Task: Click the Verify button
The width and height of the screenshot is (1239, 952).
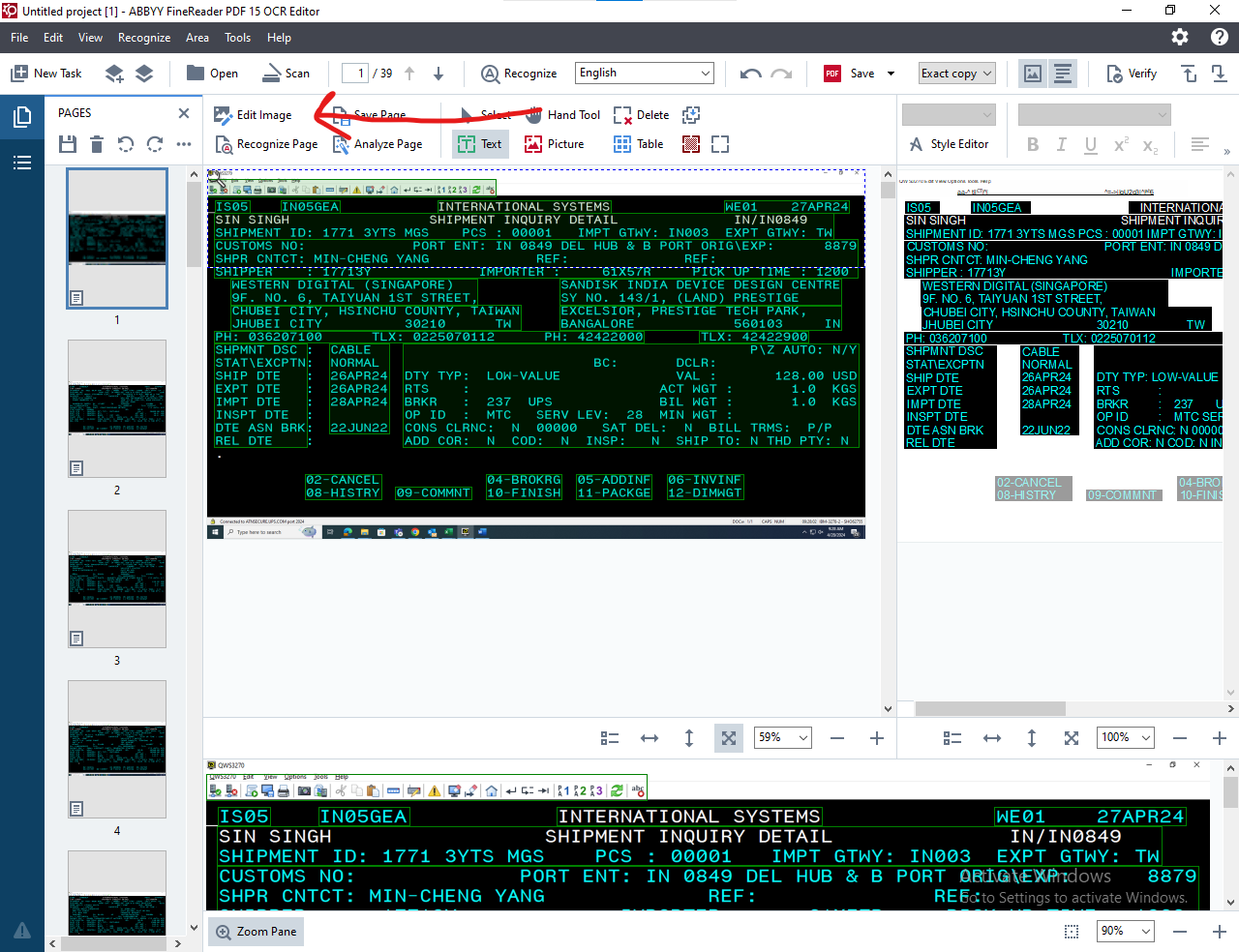Action: [1132, 74]
